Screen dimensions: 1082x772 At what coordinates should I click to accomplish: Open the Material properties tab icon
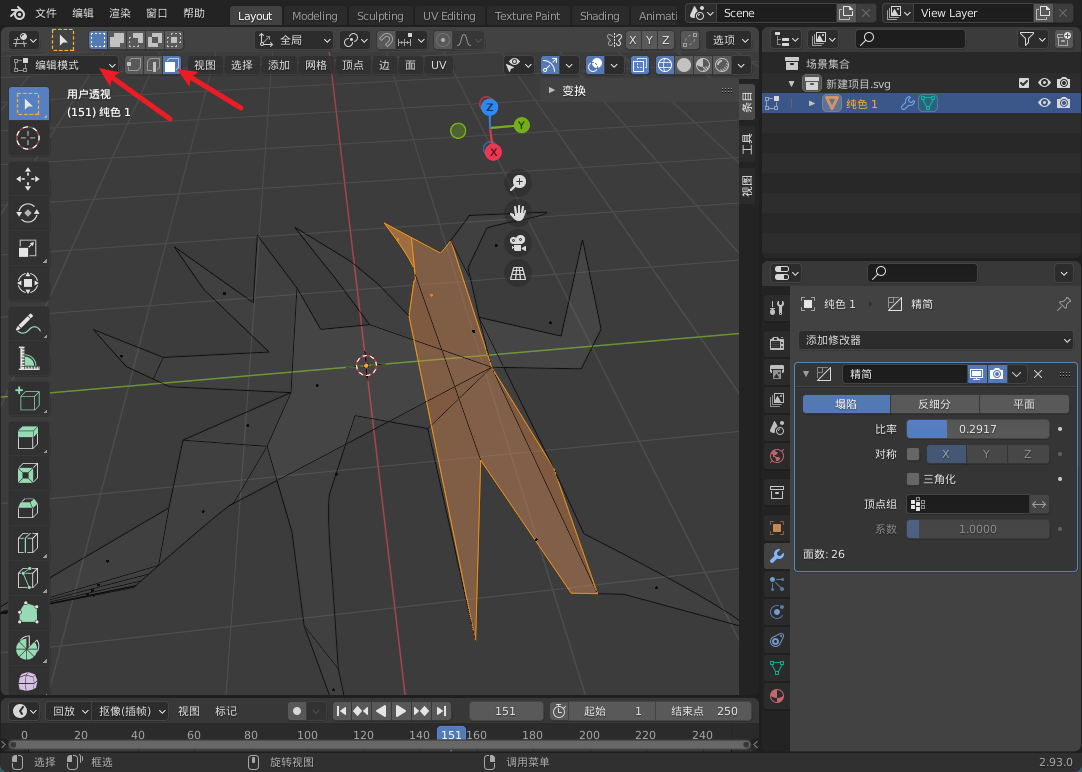[x=777, y=695]
